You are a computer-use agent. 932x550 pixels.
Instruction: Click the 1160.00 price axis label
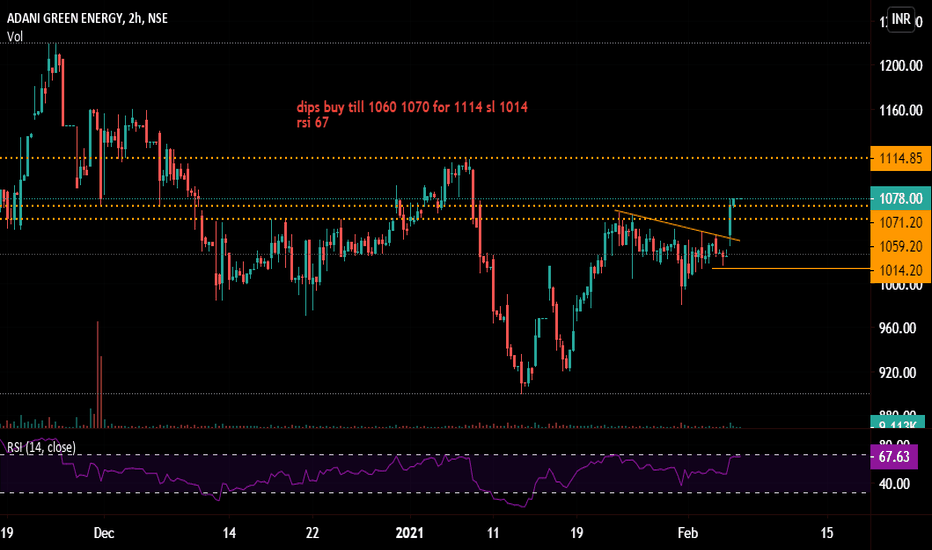(900, 111)
